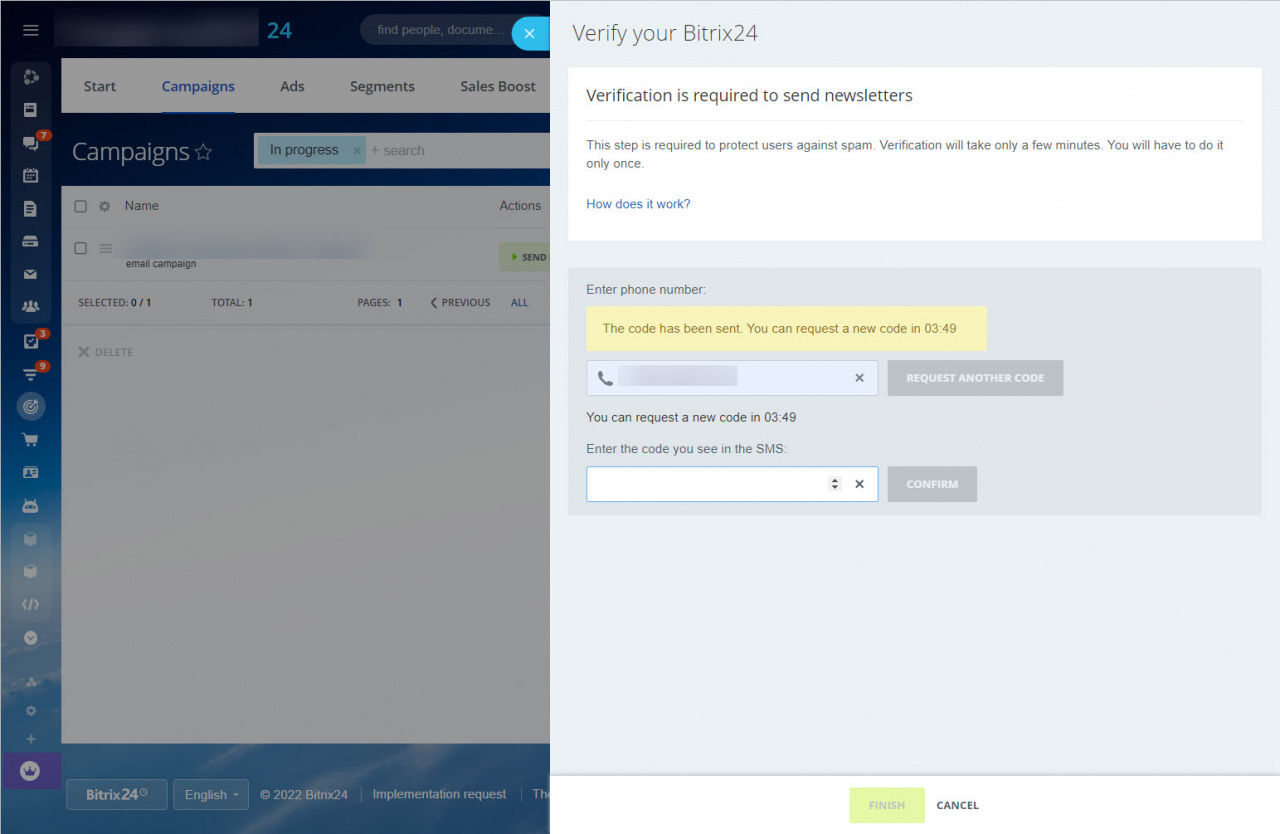Select the Marketing target icon
The height and width of the screenshot is (834, 1280).
[31, 406]
